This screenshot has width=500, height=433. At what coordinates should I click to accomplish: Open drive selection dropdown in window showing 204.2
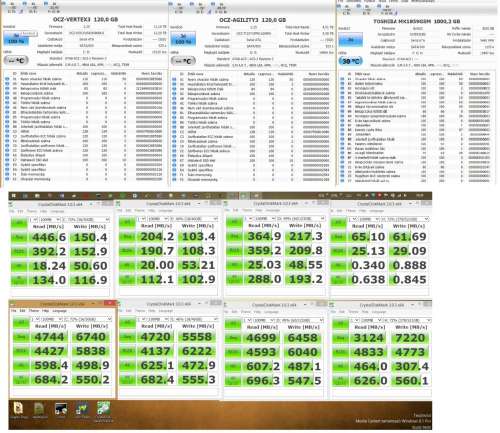point(194,219)
